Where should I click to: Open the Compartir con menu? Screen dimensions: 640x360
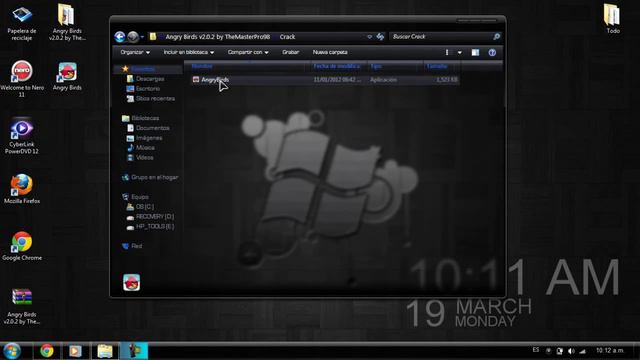[x=248, y=52]
